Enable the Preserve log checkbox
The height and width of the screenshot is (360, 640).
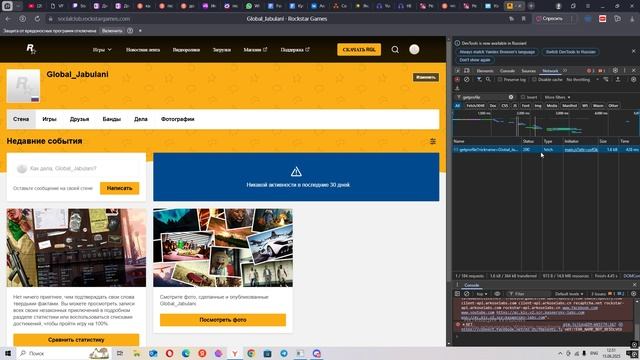(500, 80)
